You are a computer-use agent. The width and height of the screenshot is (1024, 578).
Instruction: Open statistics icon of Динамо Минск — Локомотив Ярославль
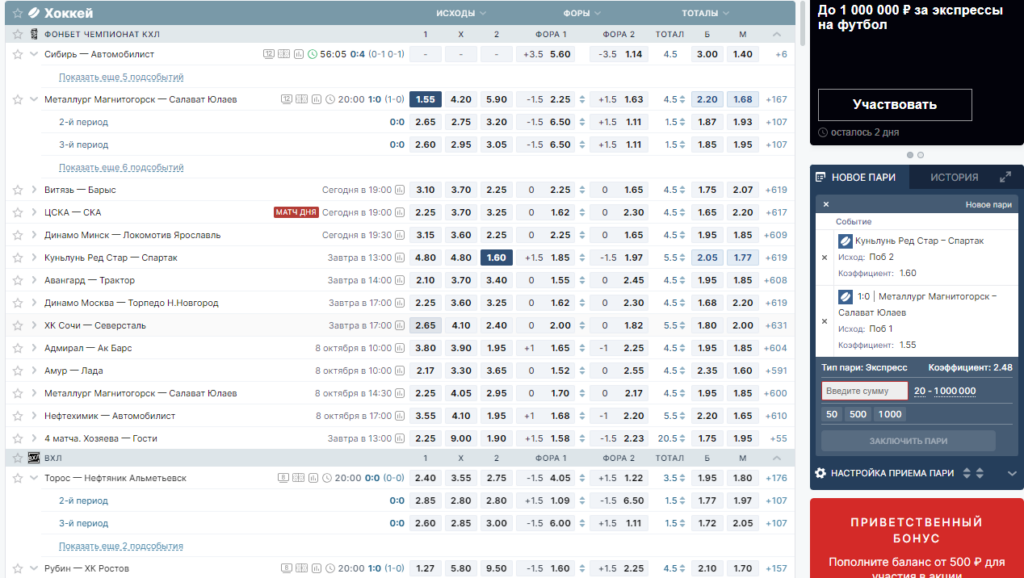click(x=400, y=235)
